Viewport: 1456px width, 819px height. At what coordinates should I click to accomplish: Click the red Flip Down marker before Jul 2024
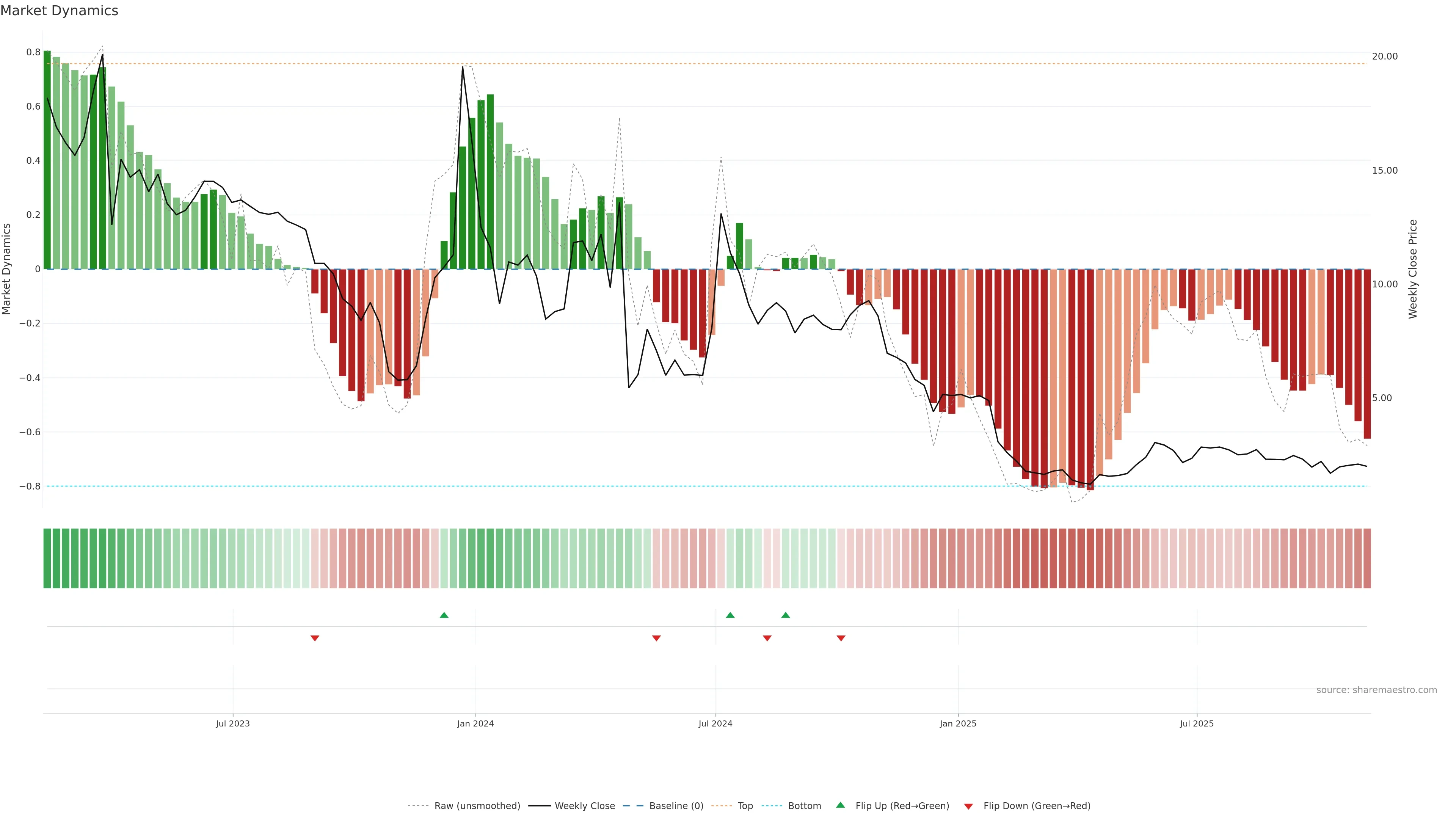[x=656, y=638]
